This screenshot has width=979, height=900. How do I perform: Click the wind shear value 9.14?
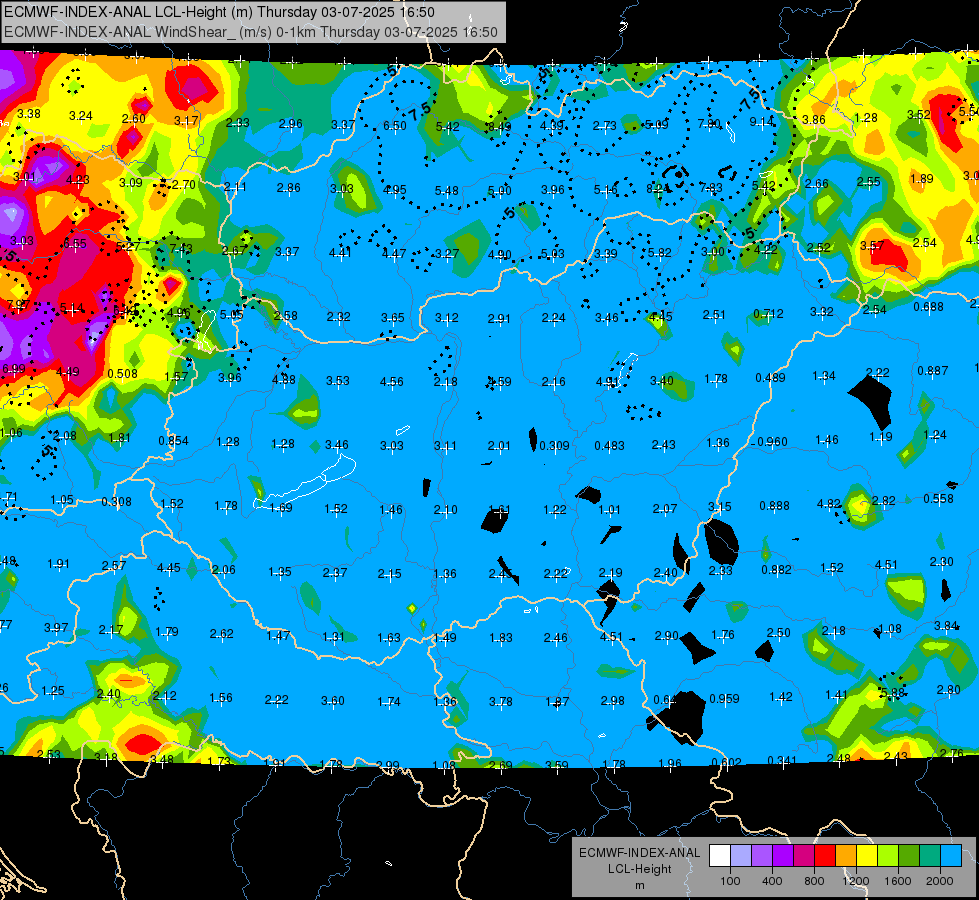click(761, 122)
